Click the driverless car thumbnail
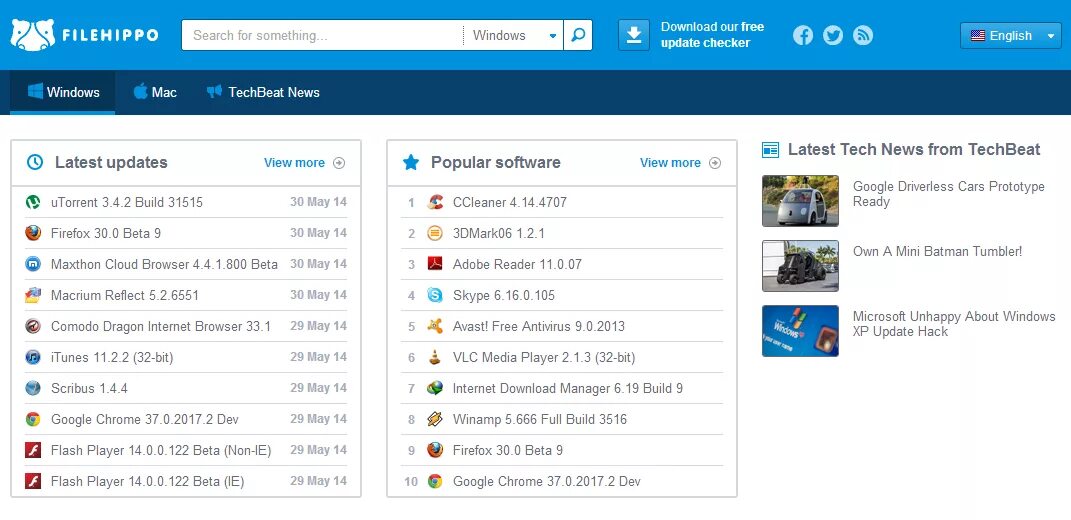This screenshot has width=1071, height=520. 800,201
